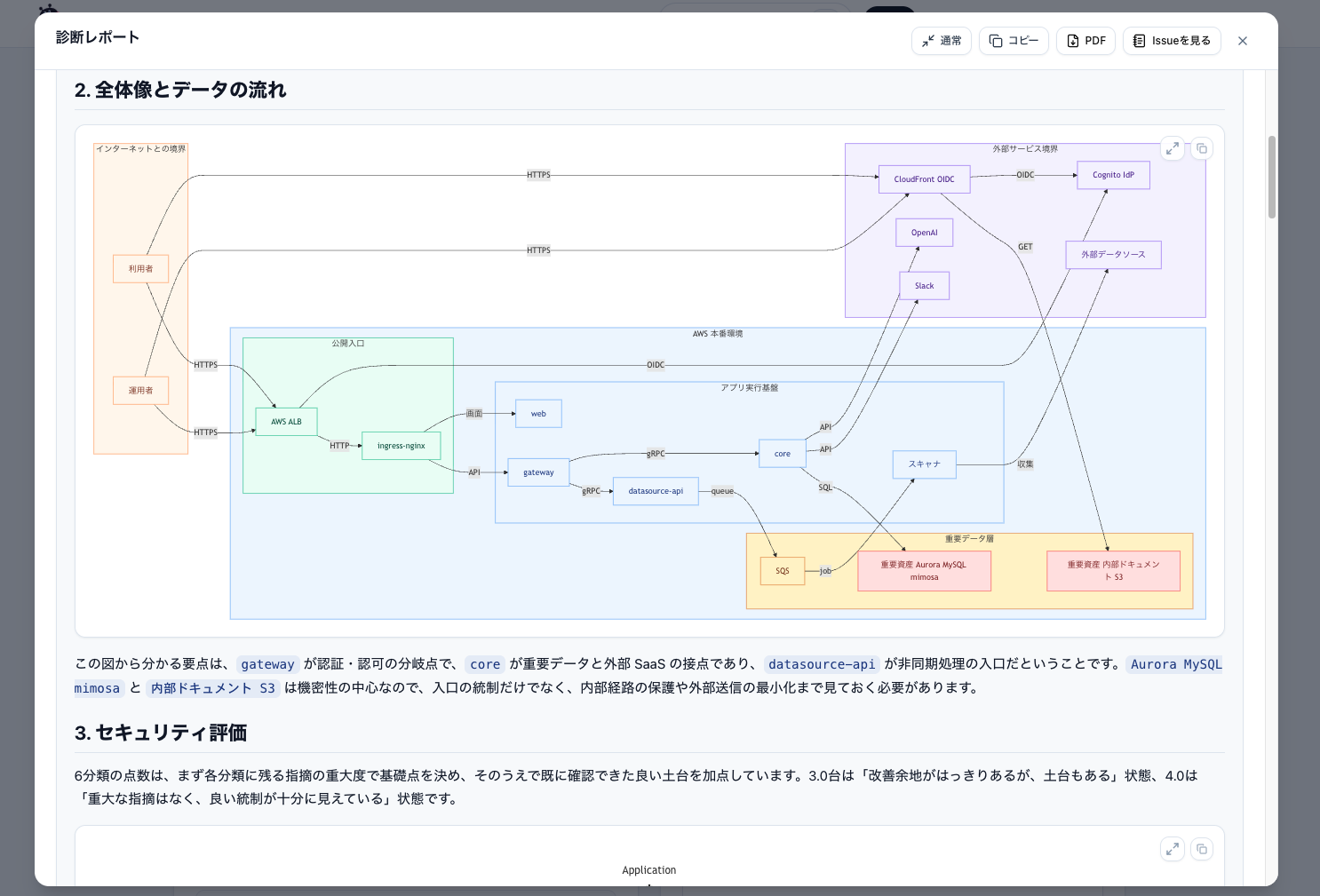Viewport: 1320px width, 896px height.
Task: Copy the architecture diagram
Action: (1202, 148)
